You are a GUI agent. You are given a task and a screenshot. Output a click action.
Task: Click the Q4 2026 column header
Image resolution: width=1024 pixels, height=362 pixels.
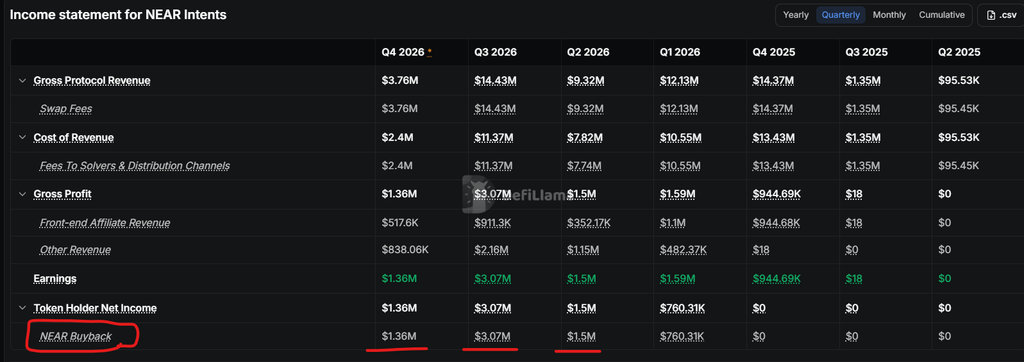click(403, 52)
